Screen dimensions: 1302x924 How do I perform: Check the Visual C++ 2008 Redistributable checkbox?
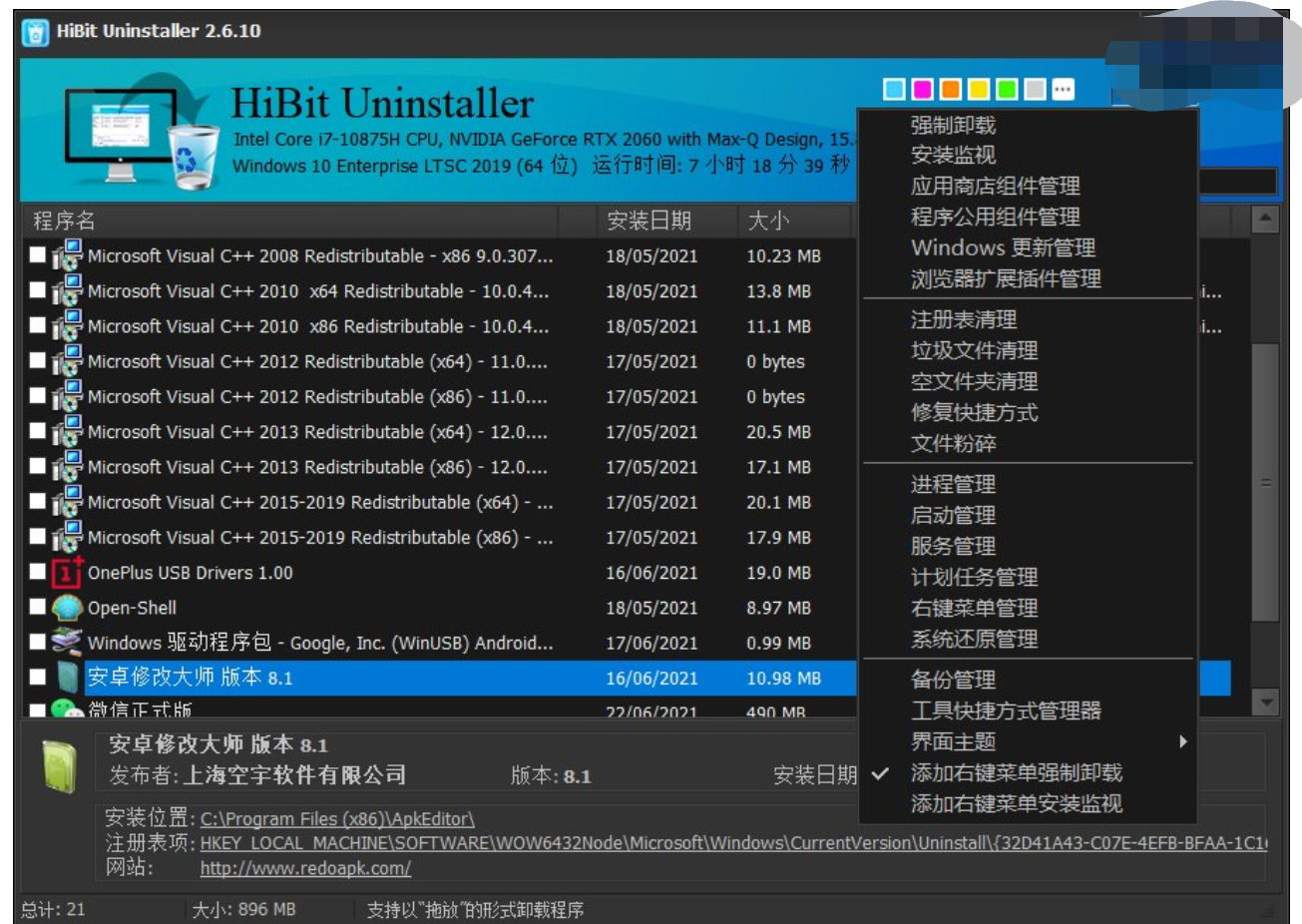[38, 255]
